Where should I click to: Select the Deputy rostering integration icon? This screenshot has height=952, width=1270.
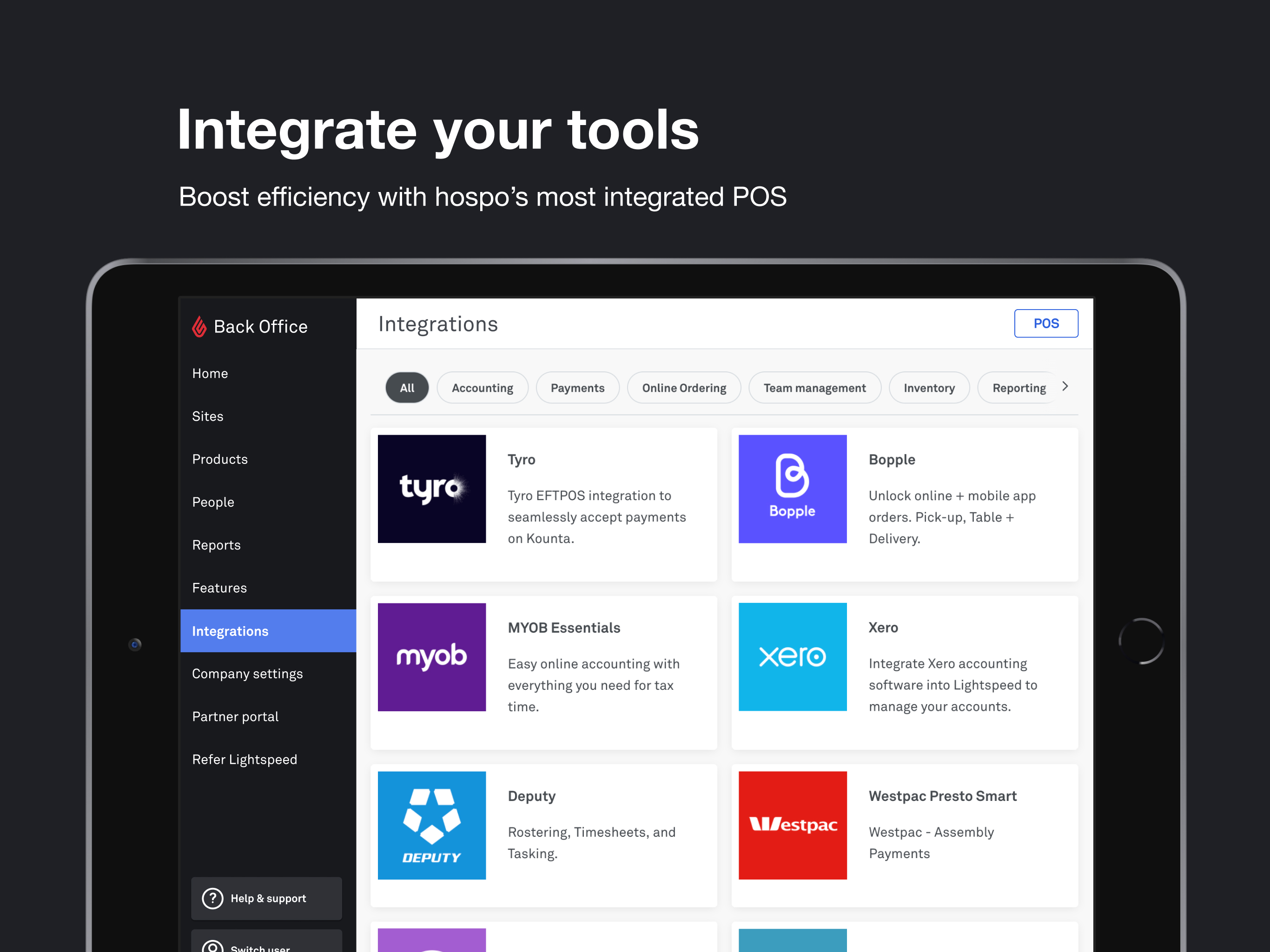click(x=432, y=824)
